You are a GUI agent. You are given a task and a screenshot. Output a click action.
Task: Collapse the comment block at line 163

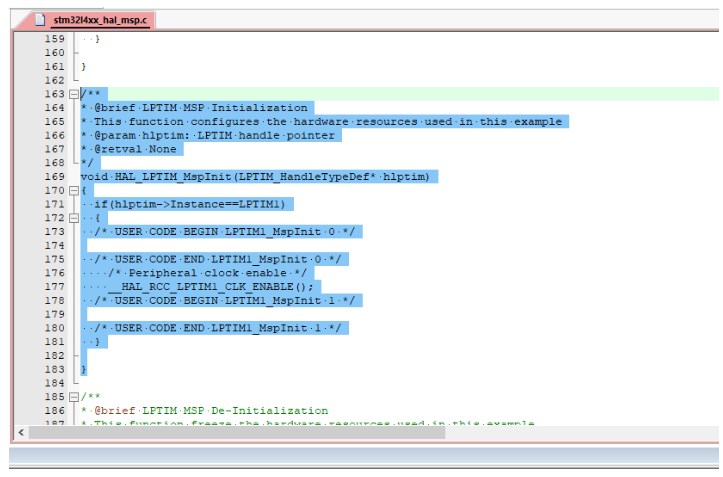(x=74, y=94)
